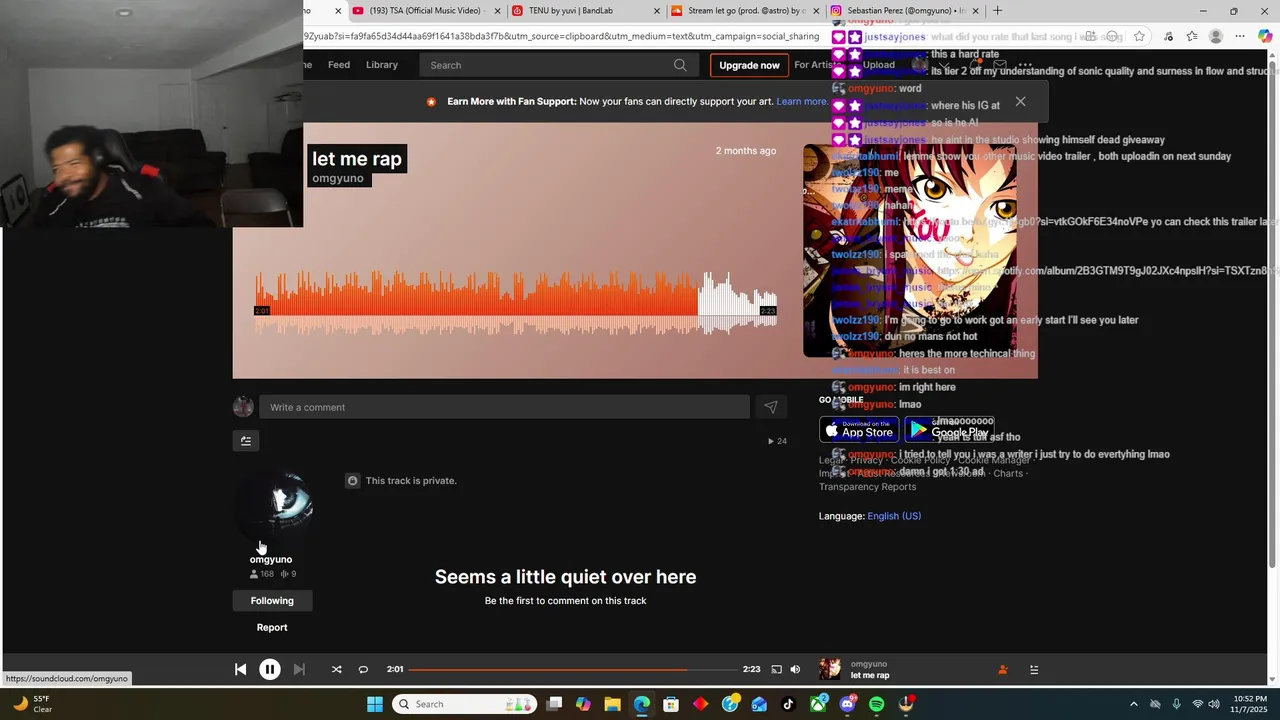Image resolution: width=1280 pixels, height=720 pixels.
Task: Open the tracklist icon below the comment box
Action: coord(246,440)
